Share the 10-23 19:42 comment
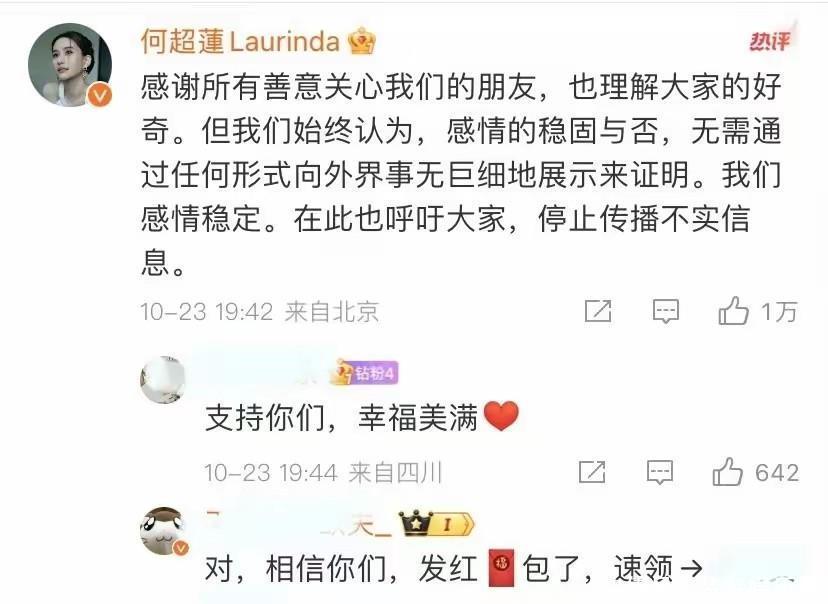828x604 pixels. point(598,311)
